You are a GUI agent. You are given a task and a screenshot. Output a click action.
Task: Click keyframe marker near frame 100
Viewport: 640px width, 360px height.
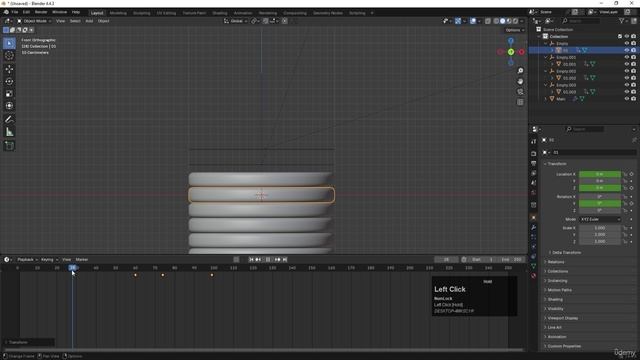(x=212, y=275)
